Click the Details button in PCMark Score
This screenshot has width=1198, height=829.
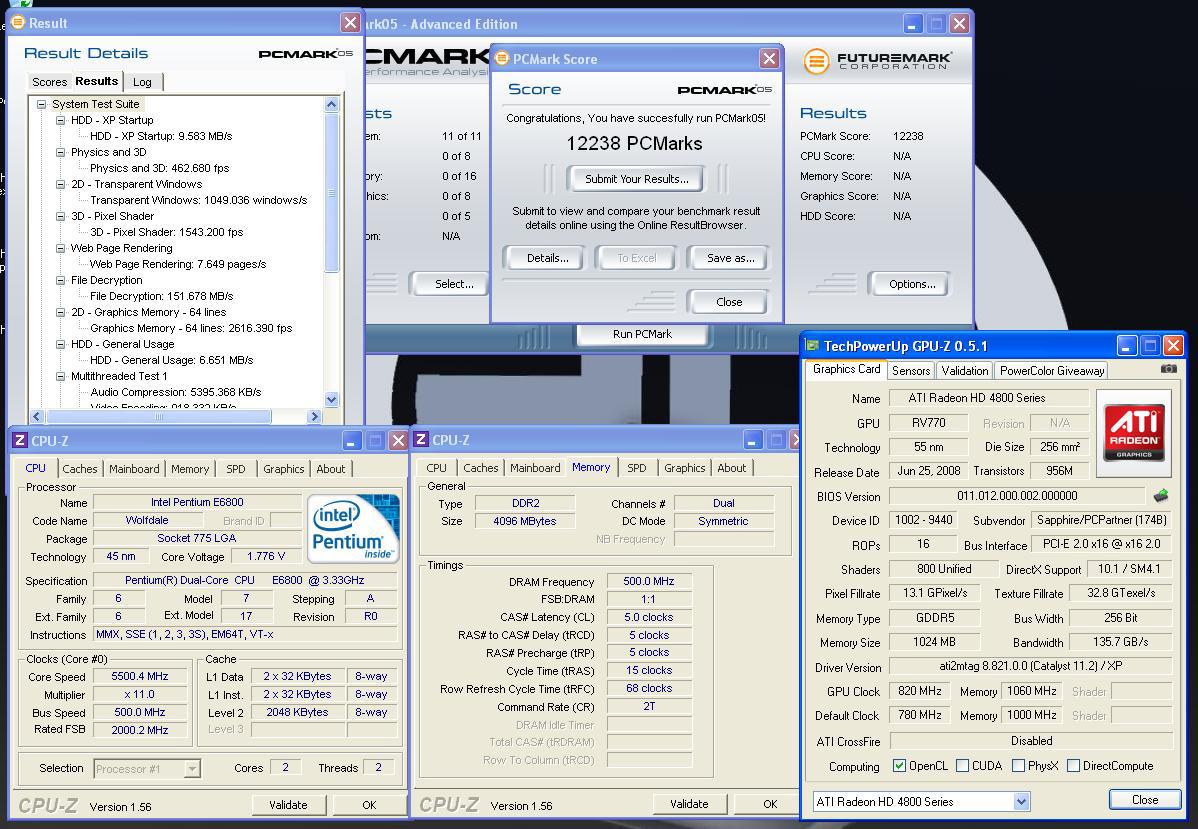(x=547, y=258)
